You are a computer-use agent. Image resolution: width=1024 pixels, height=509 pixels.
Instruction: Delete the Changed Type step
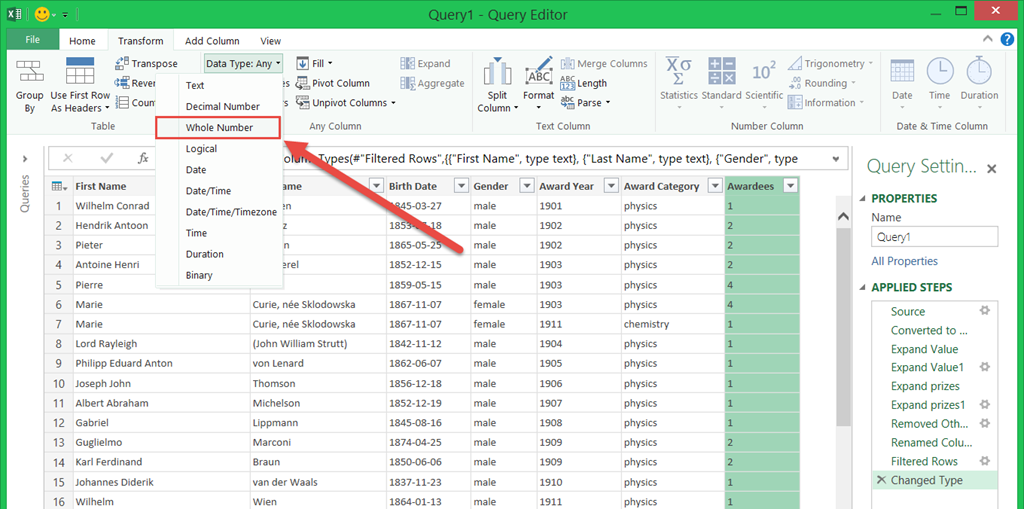click(881, 480)
